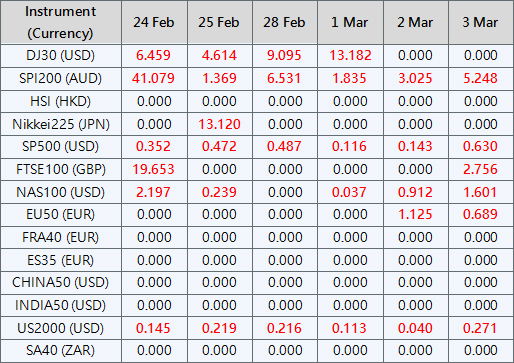Select the 3 Mar column header
Image resolution: width=514 pixels, height=363 pixels.
pyautogui.click(x=480, y=22)
